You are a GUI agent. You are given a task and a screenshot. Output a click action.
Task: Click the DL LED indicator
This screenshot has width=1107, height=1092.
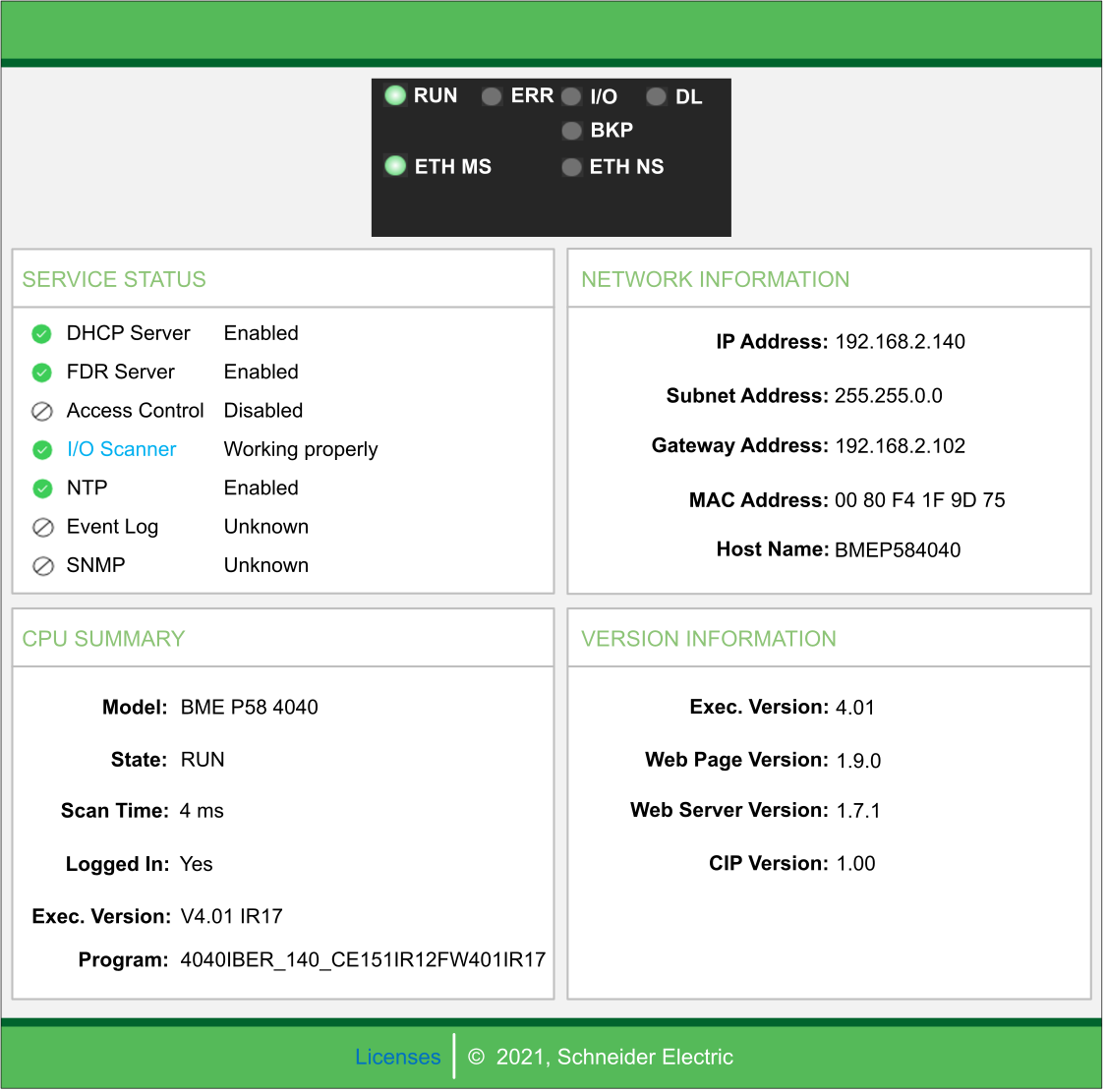click(656, 96)
